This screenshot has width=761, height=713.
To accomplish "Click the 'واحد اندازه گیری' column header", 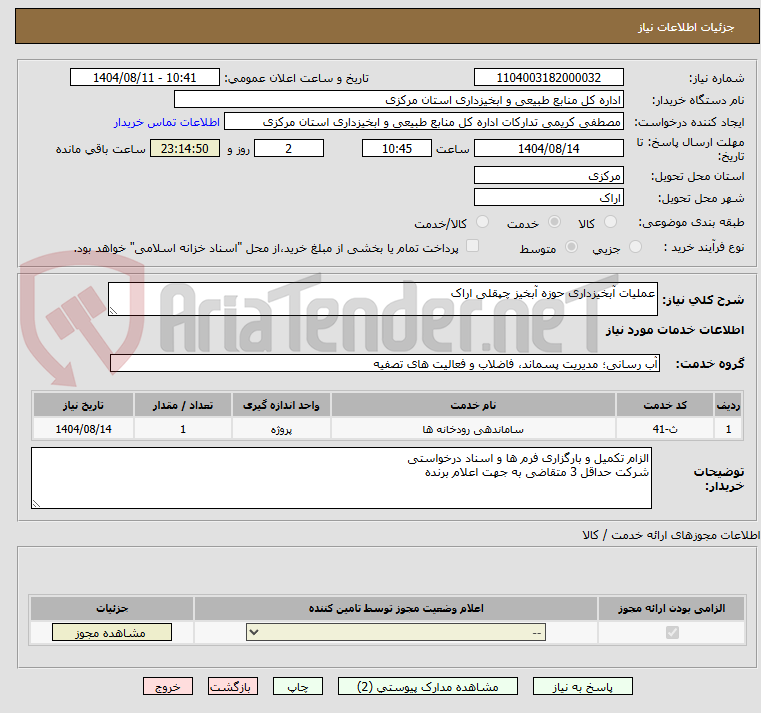I will coord(281,405).
